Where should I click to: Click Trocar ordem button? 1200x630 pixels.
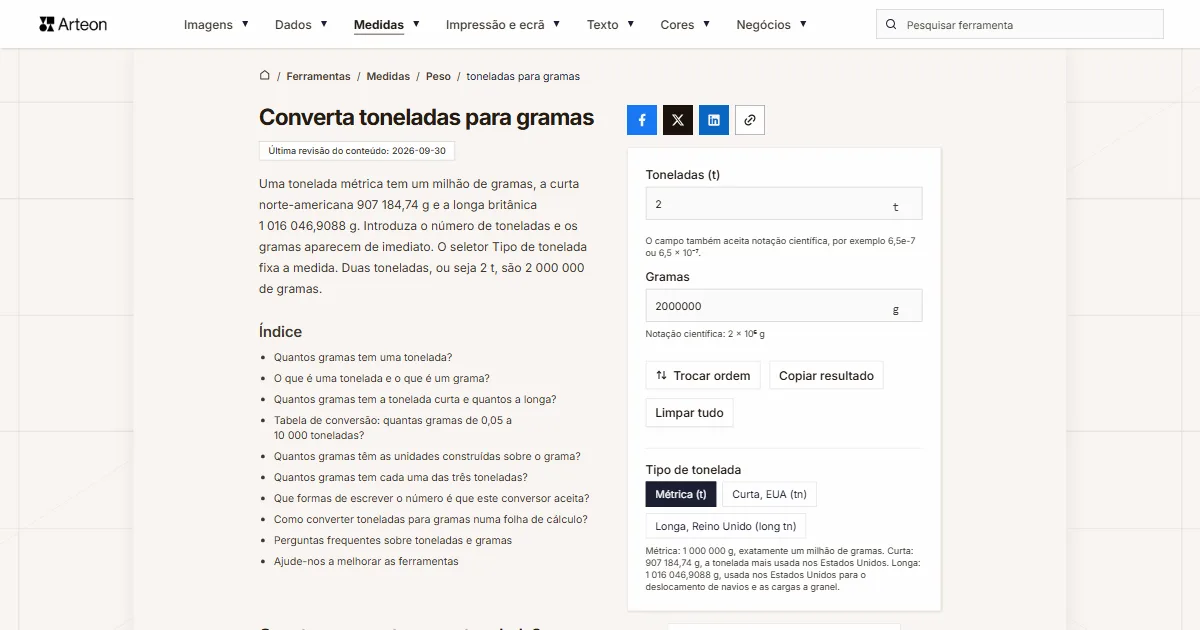pyautogui.click(x=703, y=376)
